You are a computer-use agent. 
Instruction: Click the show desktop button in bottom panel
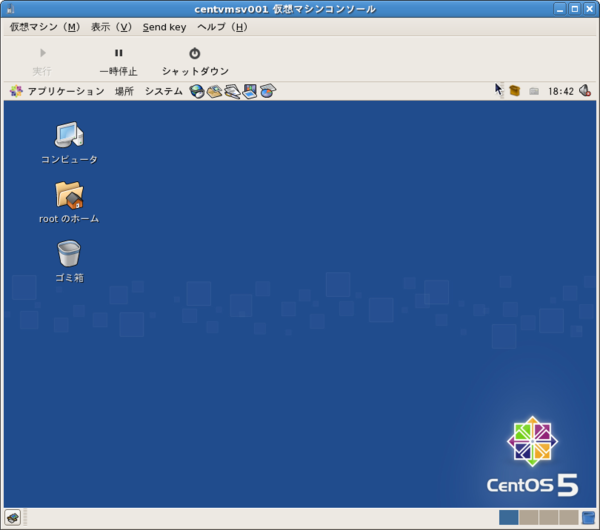click(13, 518)
